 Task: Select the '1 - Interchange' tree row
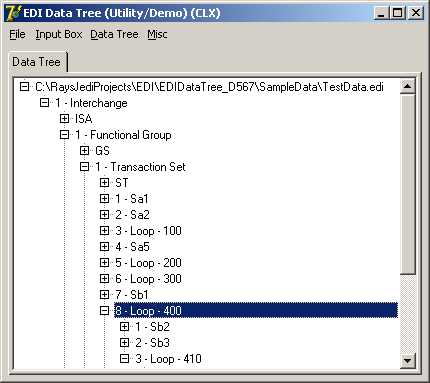(91, 103)
